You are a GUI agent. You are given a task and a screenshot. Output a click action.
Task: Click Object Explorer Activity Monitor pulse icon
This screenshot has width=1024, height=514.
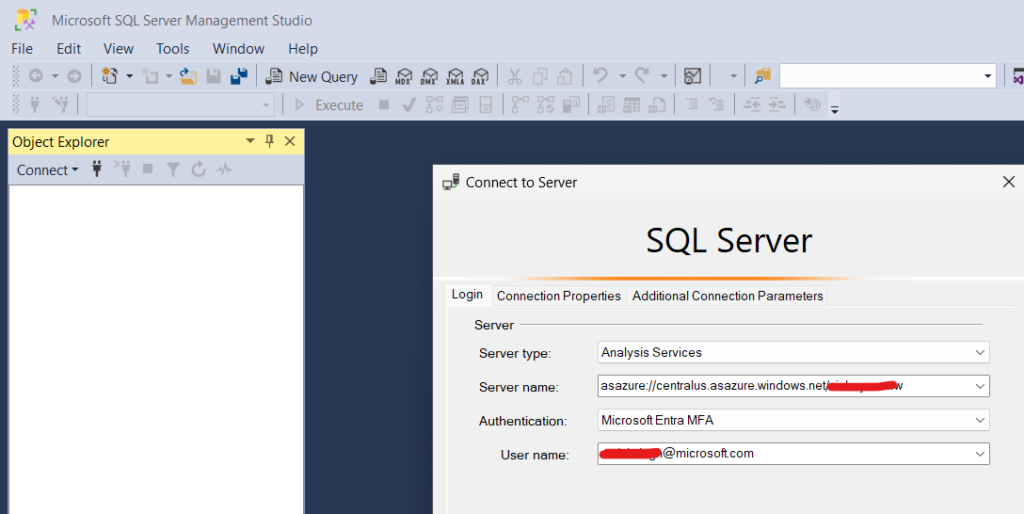pos(224,170)
